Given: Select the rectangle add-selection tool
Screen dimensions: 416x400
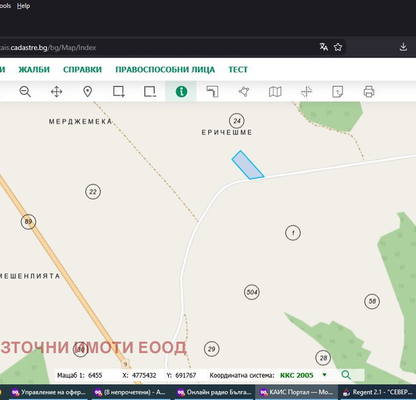Looking at the screenshot, I should 119,91.
